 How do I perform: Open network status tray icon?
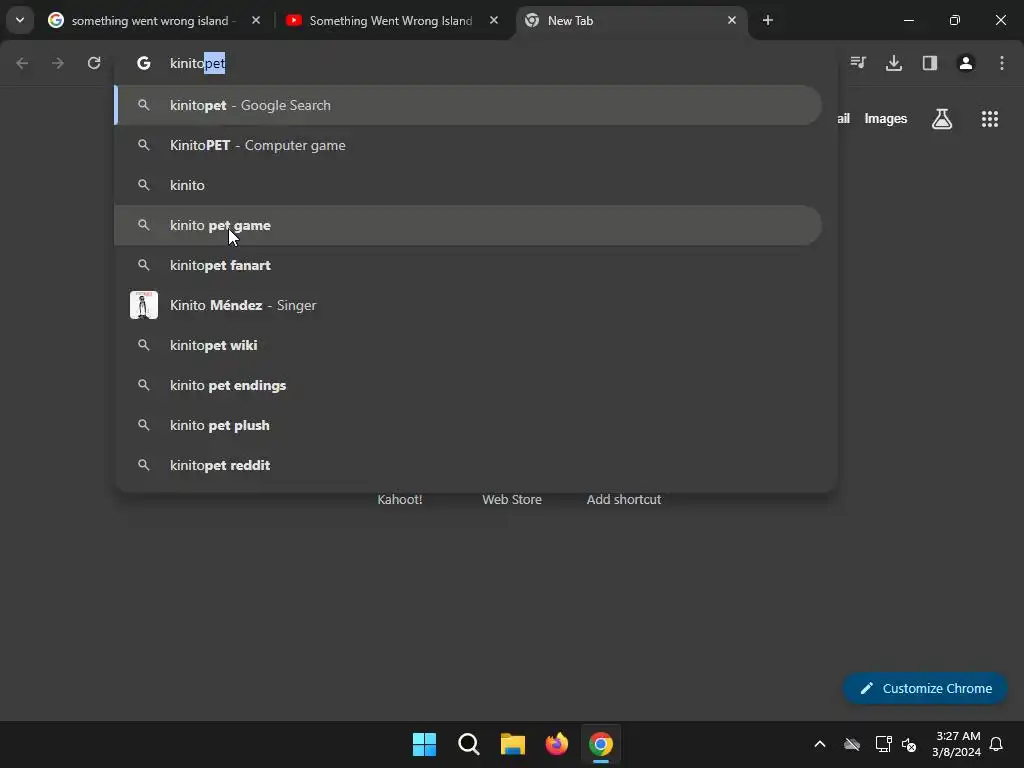click(x=883, y=744)
